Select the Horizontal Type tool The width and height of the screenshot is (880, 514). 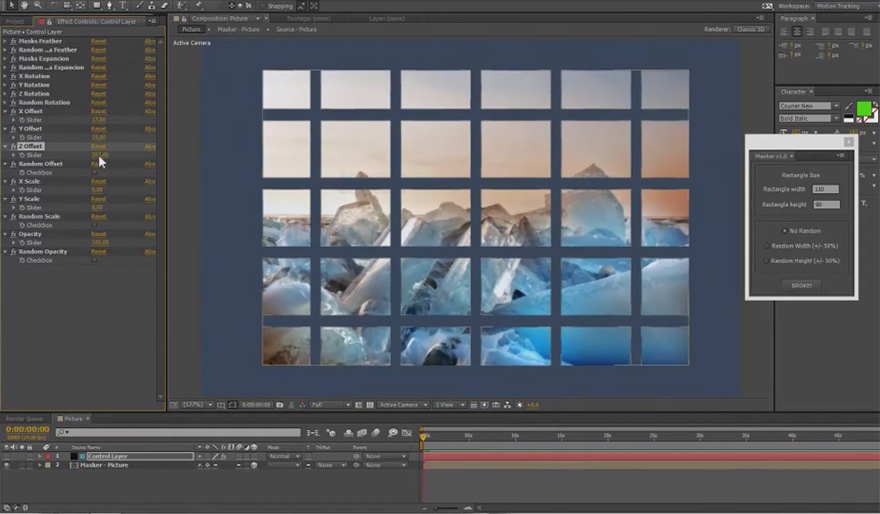click(123, 5)
